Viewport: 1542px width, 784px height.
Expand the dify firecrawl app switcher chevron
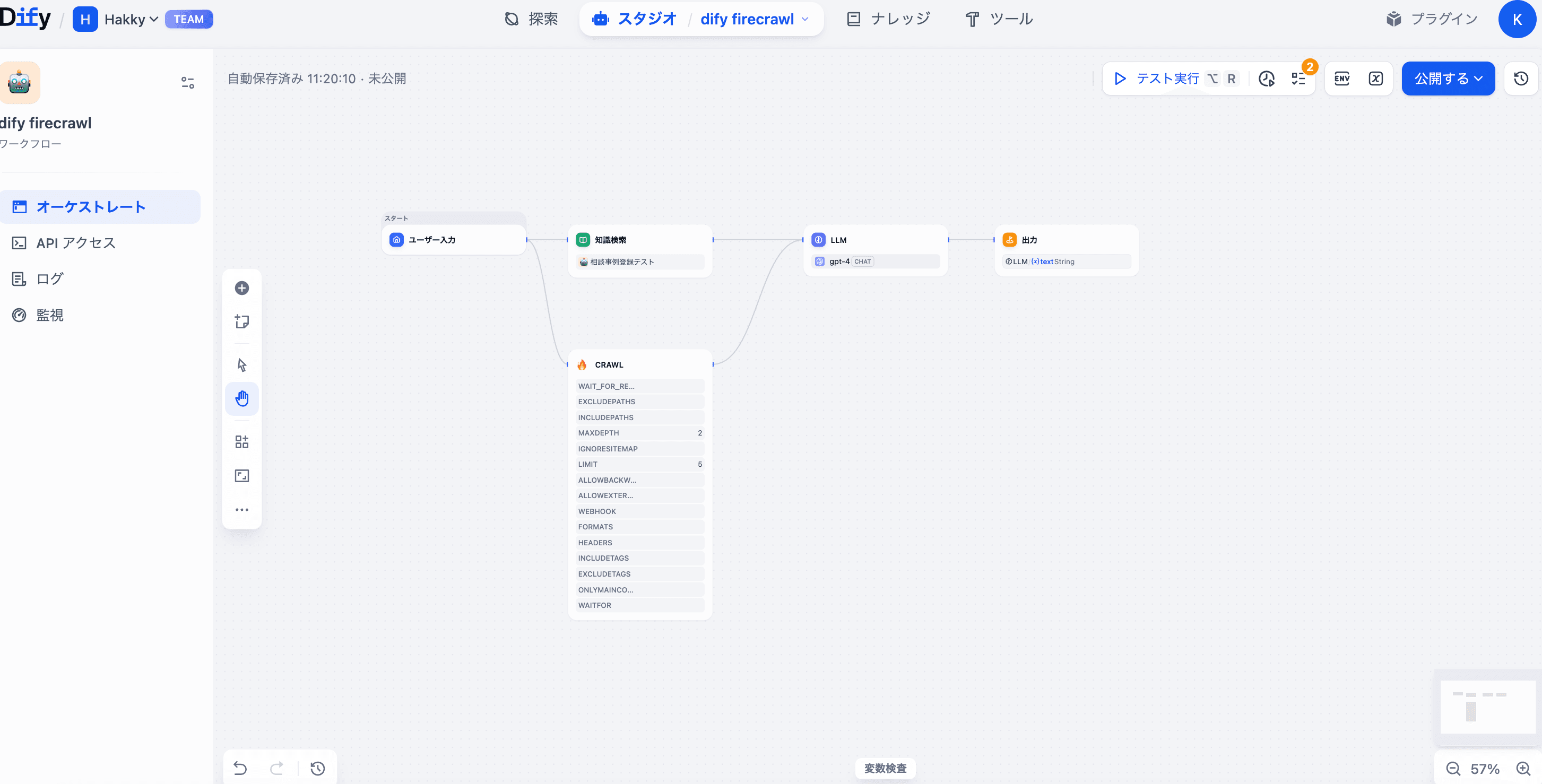805,19
